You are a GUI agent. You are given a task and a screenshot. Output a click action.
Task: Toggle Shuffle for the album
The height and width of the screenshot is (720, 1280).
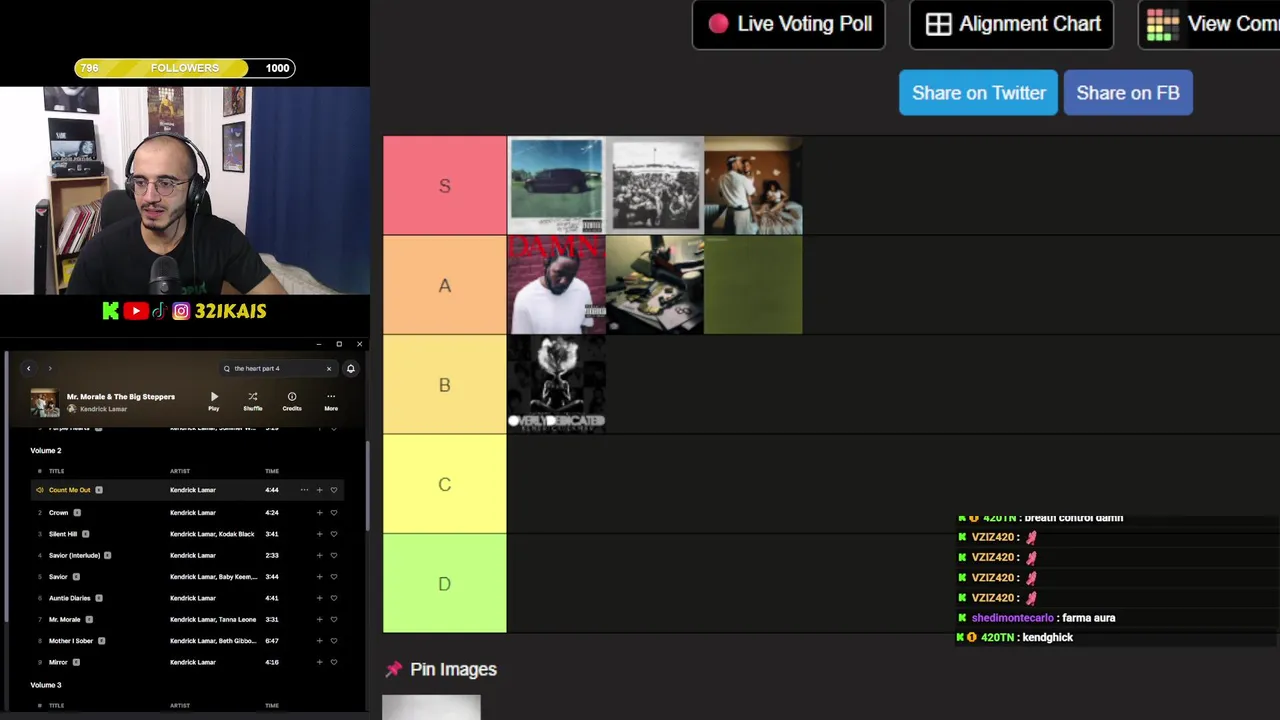(253, 401)
